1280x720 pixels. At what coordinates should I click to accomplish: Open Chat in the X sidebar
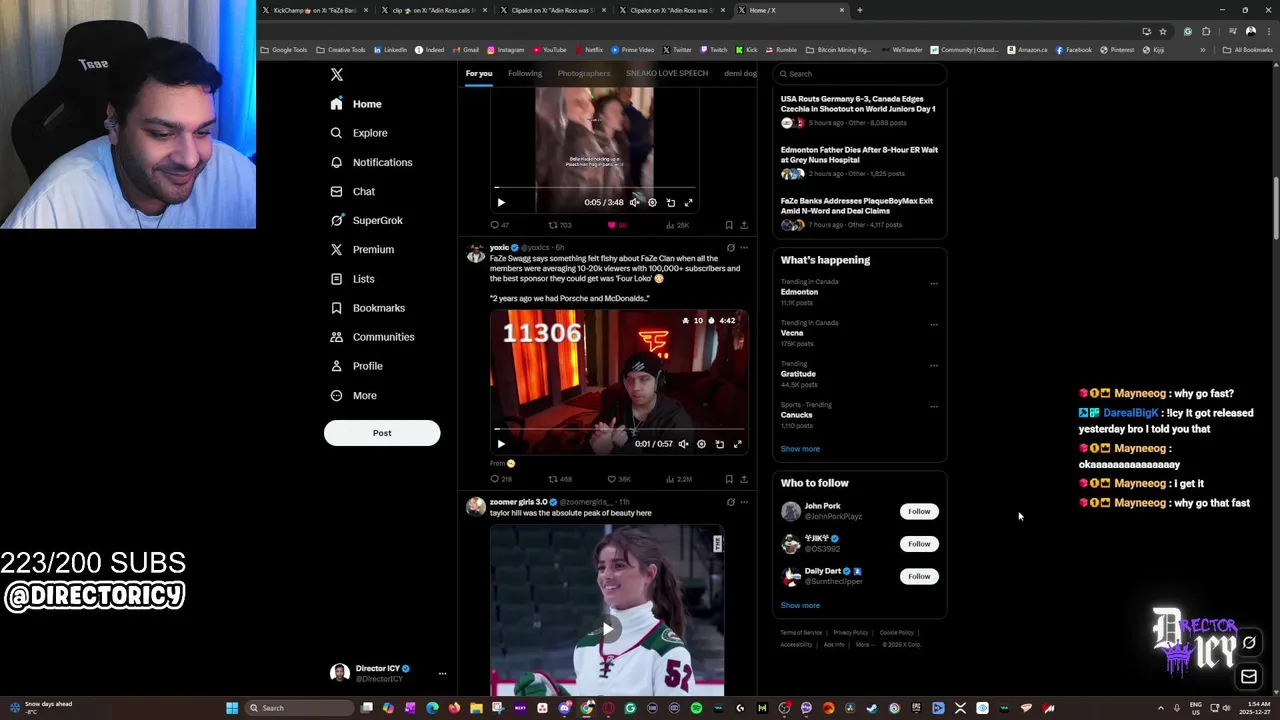(x=353, y=191)
